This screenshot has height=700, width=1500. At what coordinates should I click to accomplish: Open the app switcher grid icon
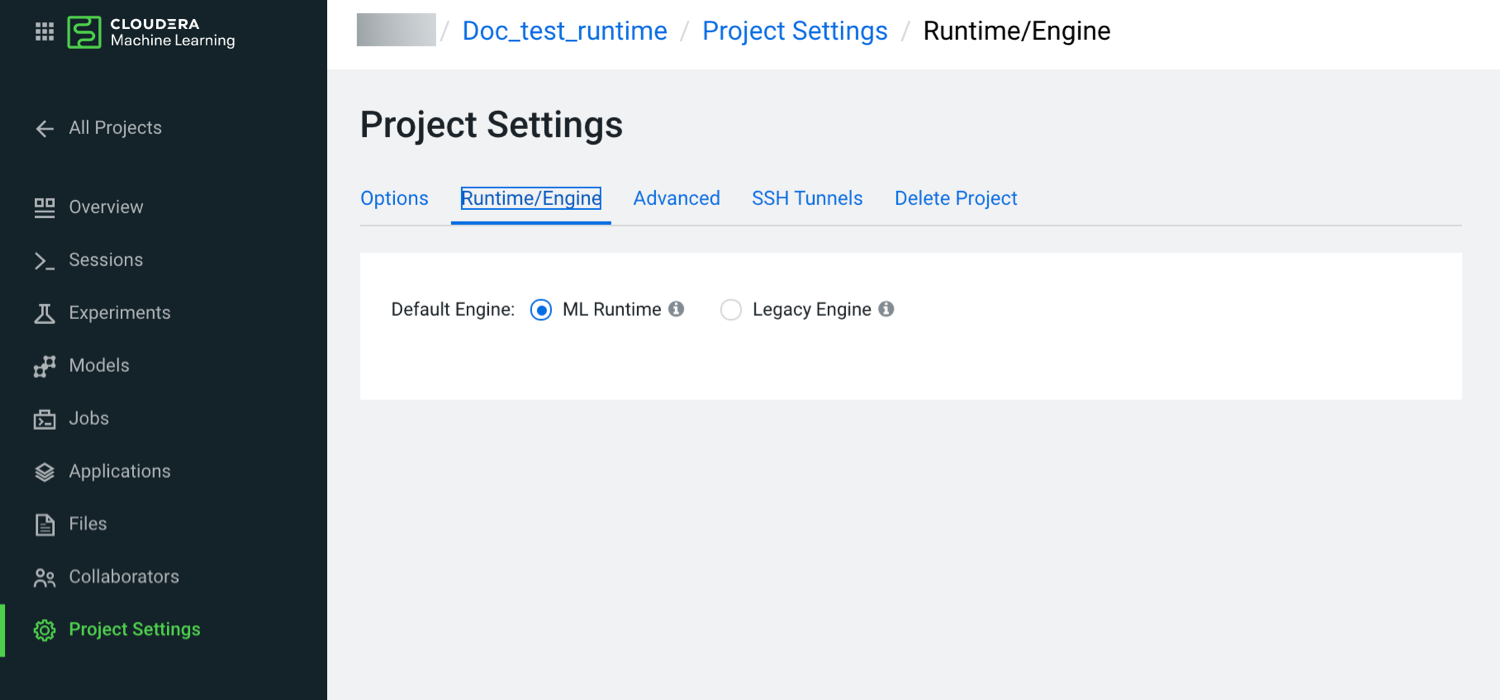[45, 32]
